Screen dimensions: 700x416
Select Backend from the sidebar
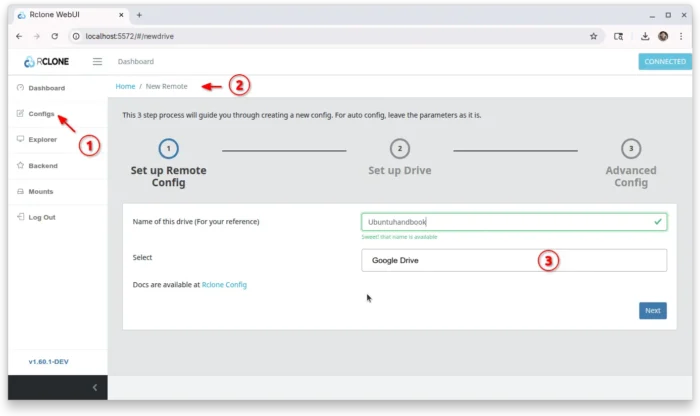pyautogui.click(x=42, y=165)
